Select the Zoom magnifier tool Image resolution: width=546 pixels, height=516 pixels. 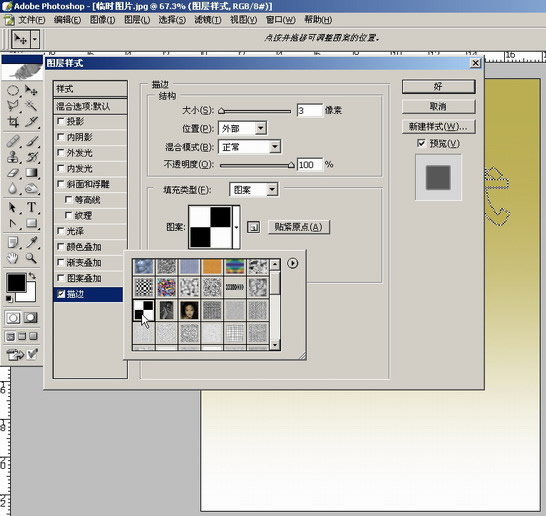click(x=31, y=258)
